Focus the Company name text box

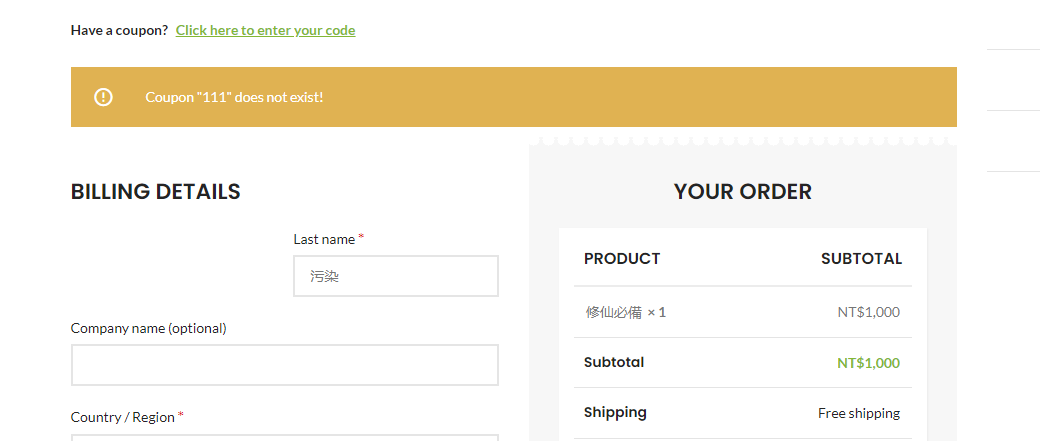point(284,365)
